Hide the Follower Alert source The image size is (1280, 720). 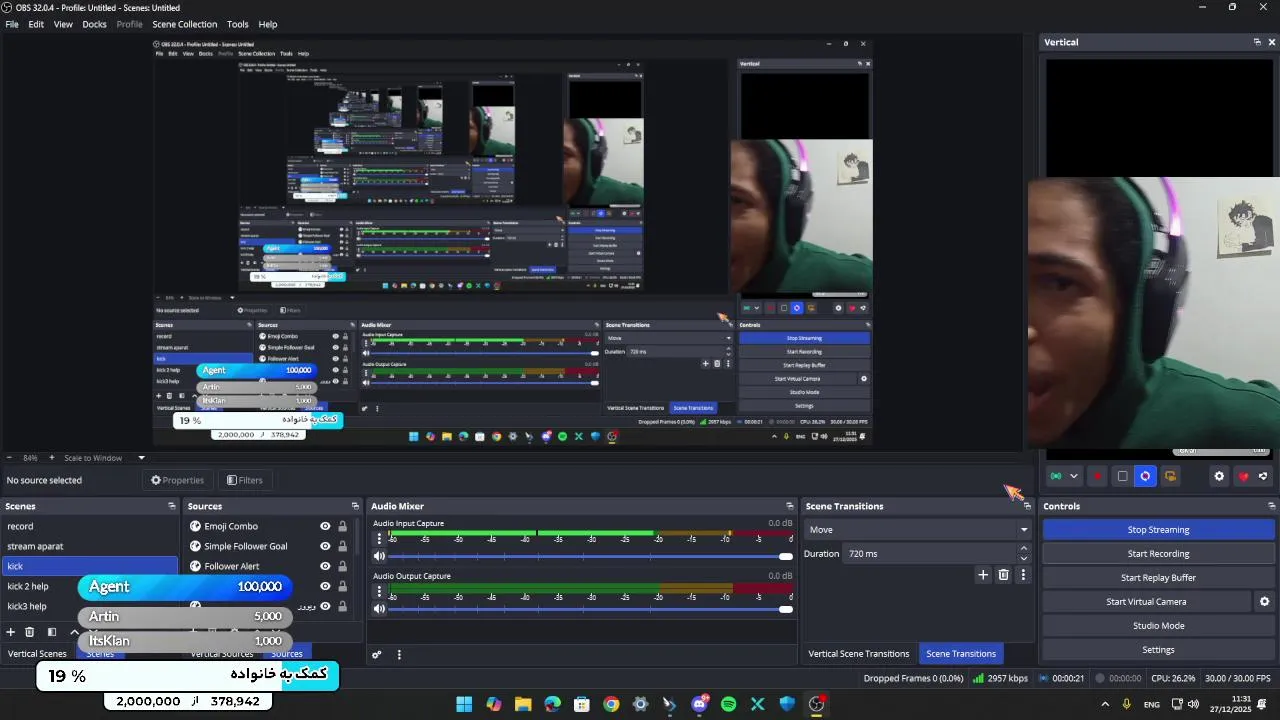pos(325,566)
